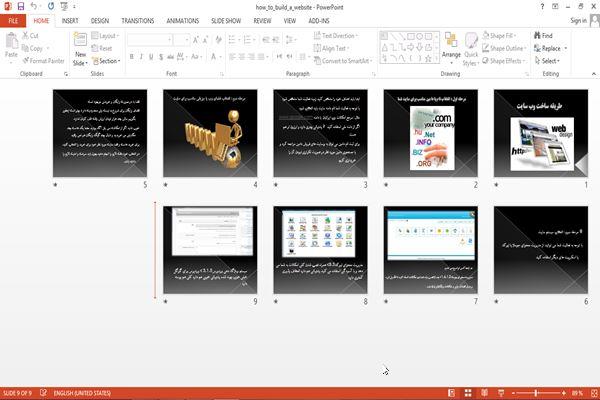Open the ANIMATIONS tab
600x400 pixels.
click(x=183, y=21)
